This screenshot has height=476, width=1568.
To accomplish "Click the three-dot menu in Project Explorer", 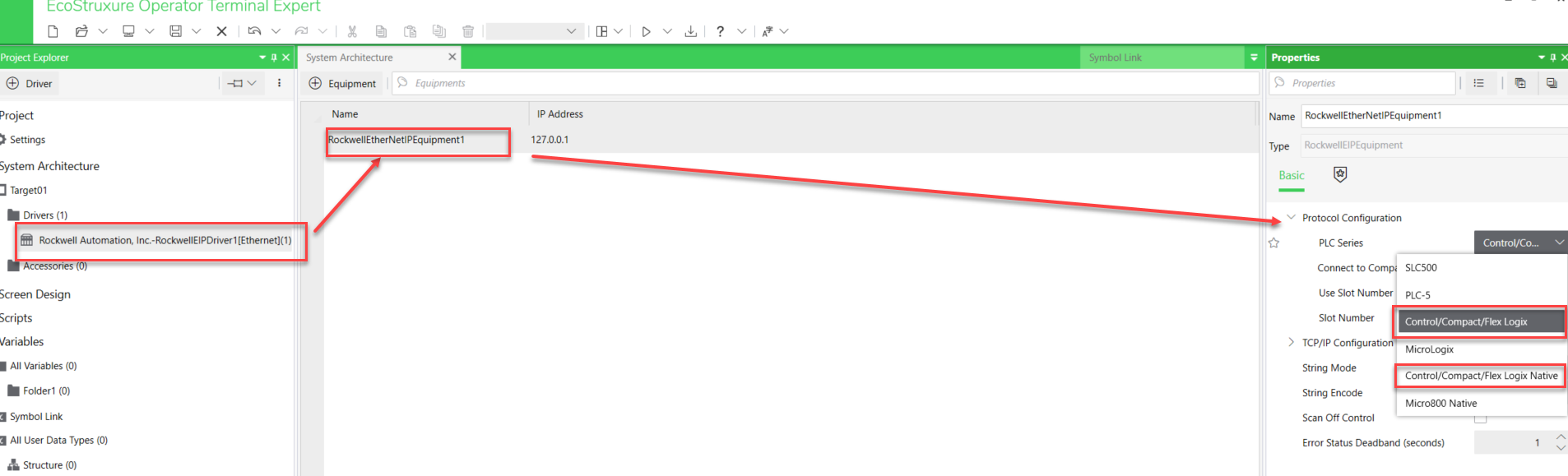I will click(280, 83).
